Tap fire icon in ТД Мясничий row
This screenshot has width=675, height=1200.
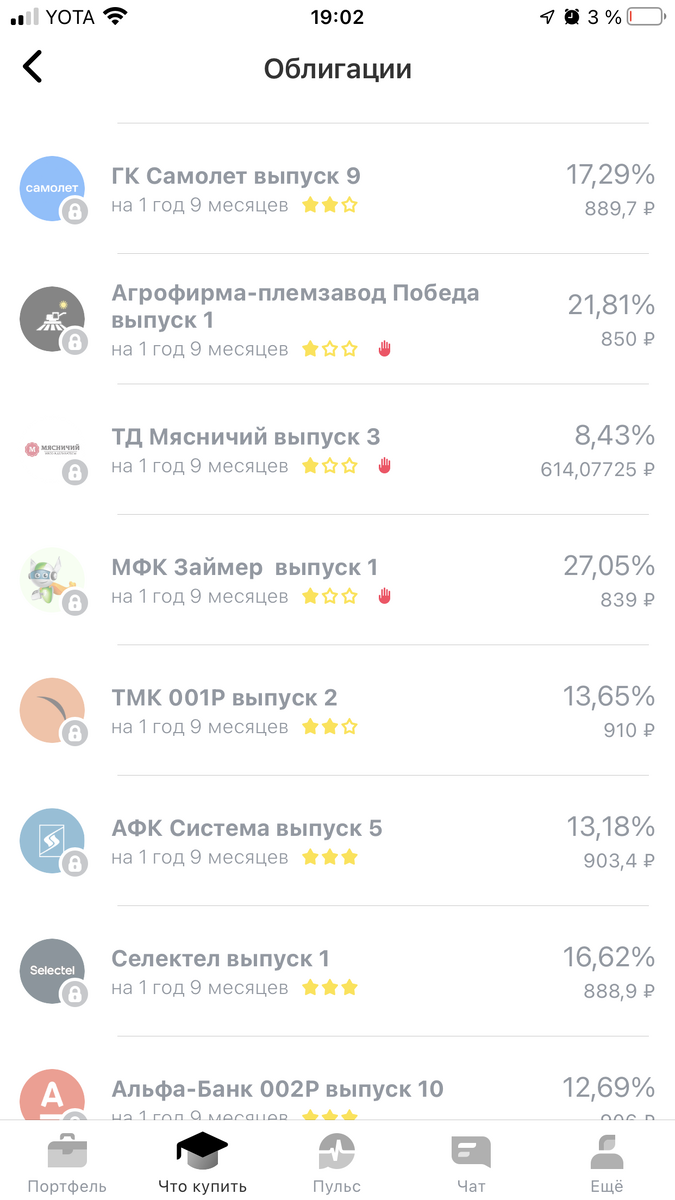[x=385, y=465]
